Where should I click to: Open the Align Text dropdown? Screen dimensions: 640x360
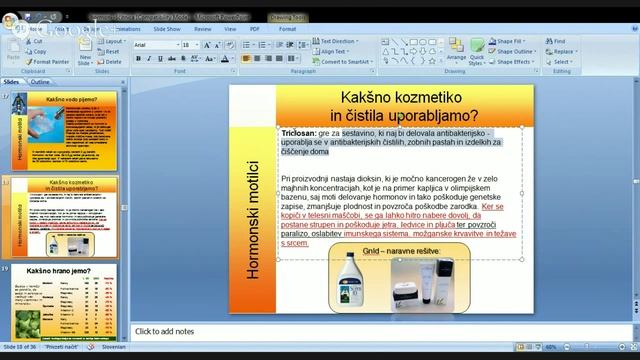tap(331, 52)
